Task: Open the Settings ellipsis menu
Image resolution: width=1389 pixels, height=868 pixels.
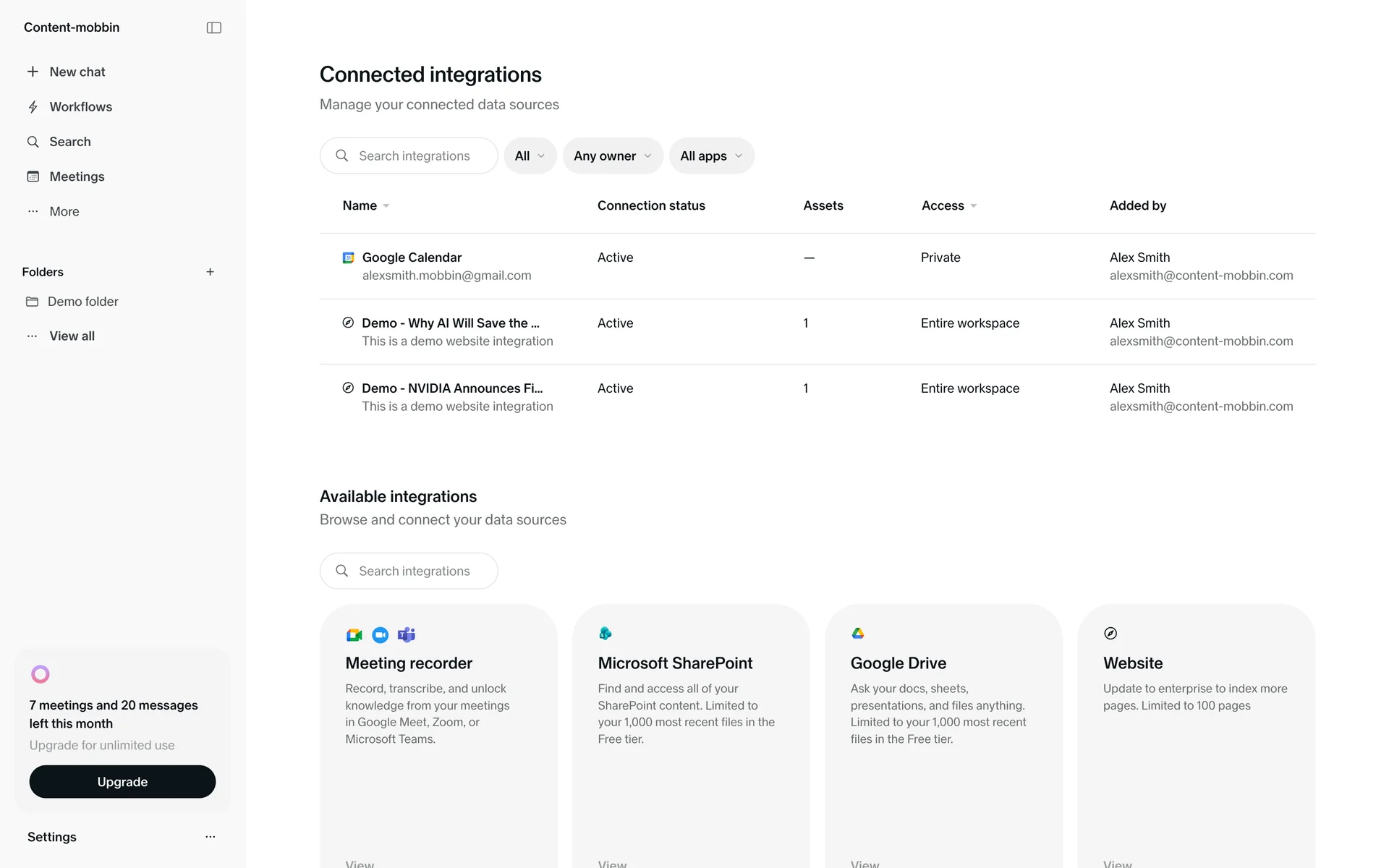Action: [210, 837]
